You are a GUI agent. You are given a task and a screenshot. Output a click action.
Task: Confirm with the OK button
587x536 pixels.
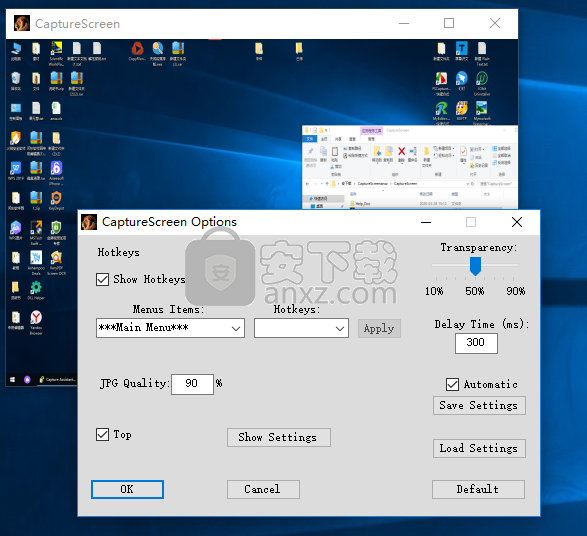(x=127, y=489)
